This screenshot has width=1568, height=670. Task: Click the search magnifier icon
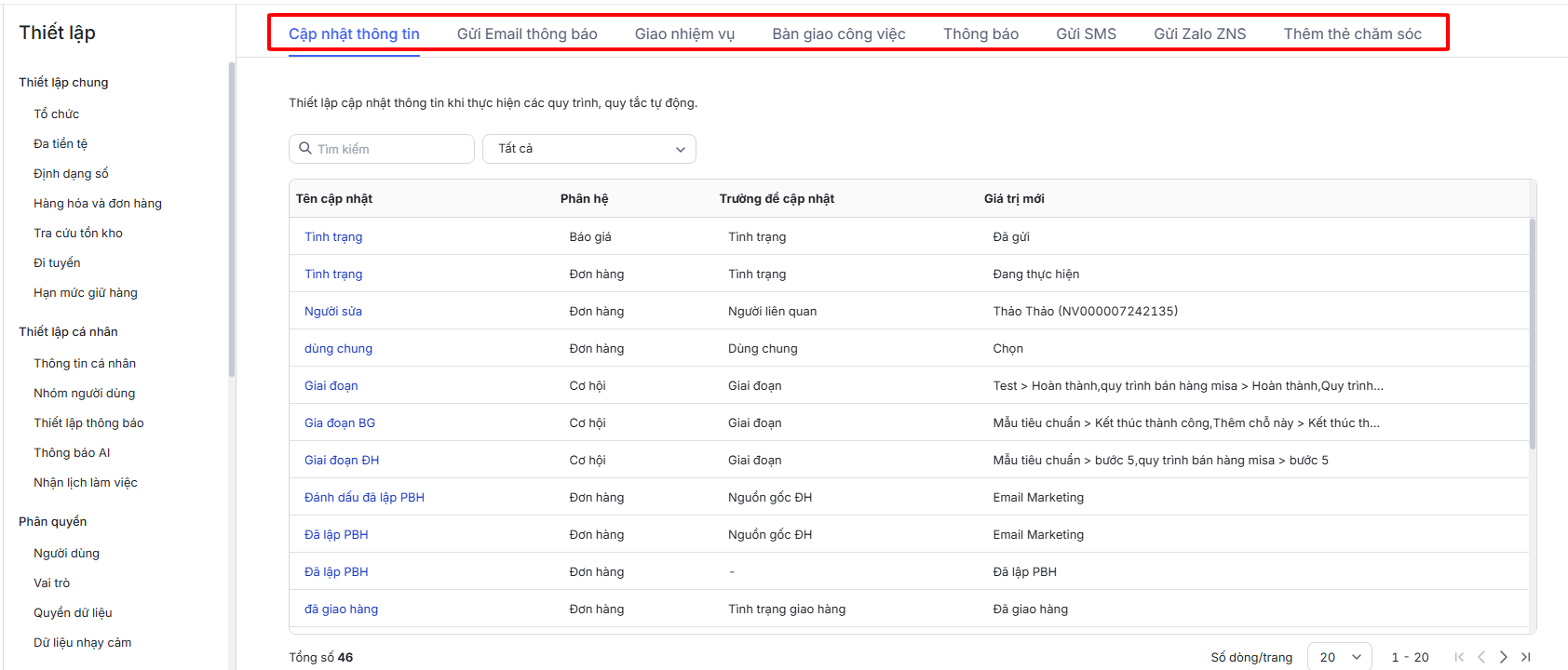click(x=305, y=149)
